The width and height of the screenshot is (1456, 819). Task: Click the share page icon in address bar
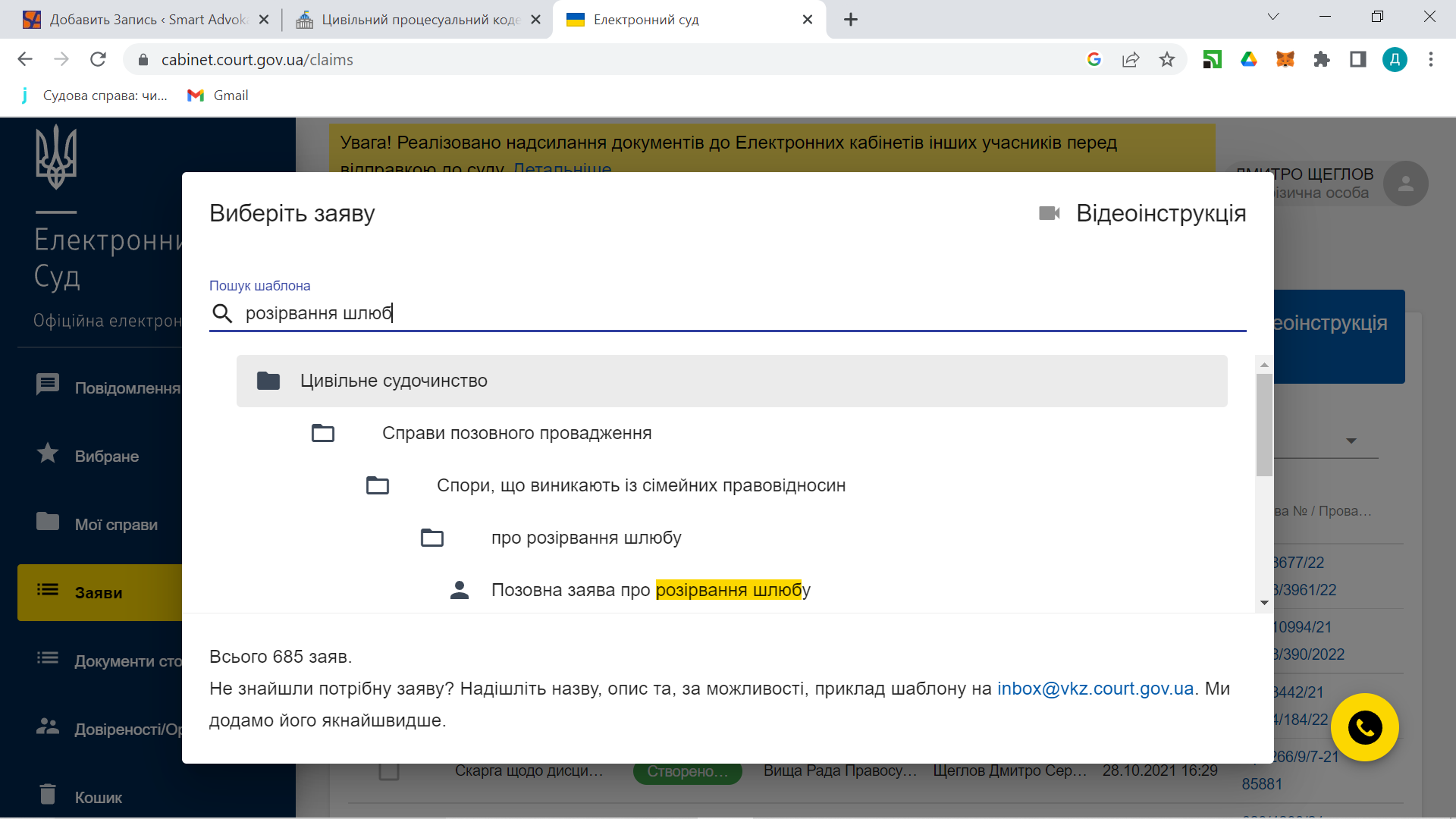[1131, 59]
